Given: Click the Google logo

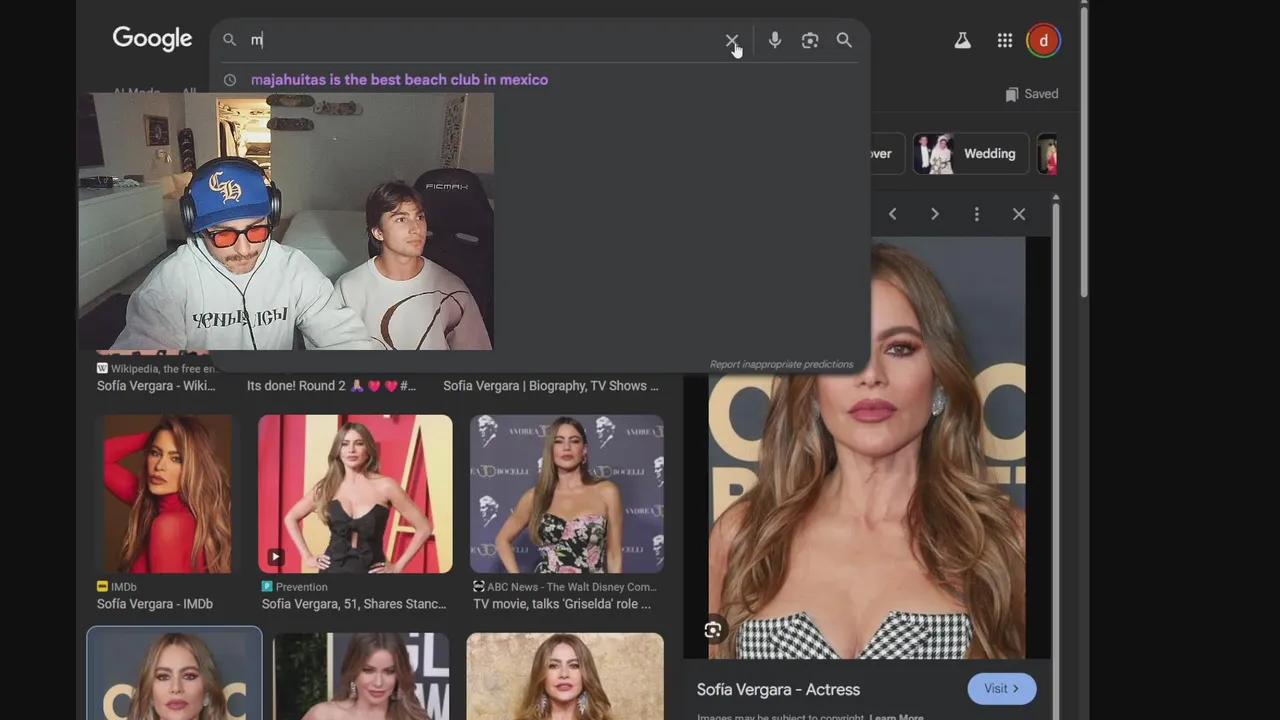Looking at the screenshot, I should click(x=152, y=39).
